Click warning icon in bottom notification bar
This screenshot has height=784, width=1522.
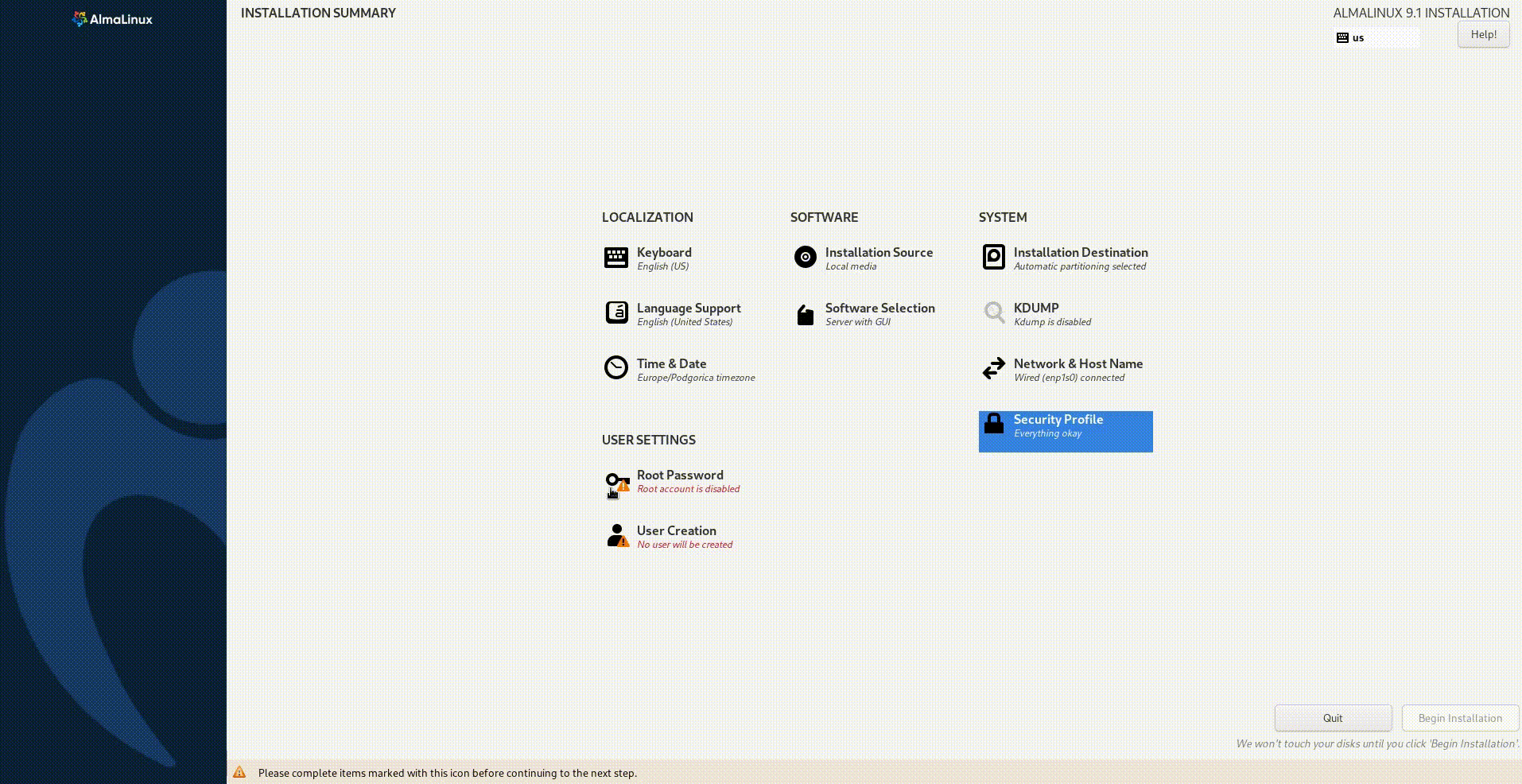tap(239, 773)
